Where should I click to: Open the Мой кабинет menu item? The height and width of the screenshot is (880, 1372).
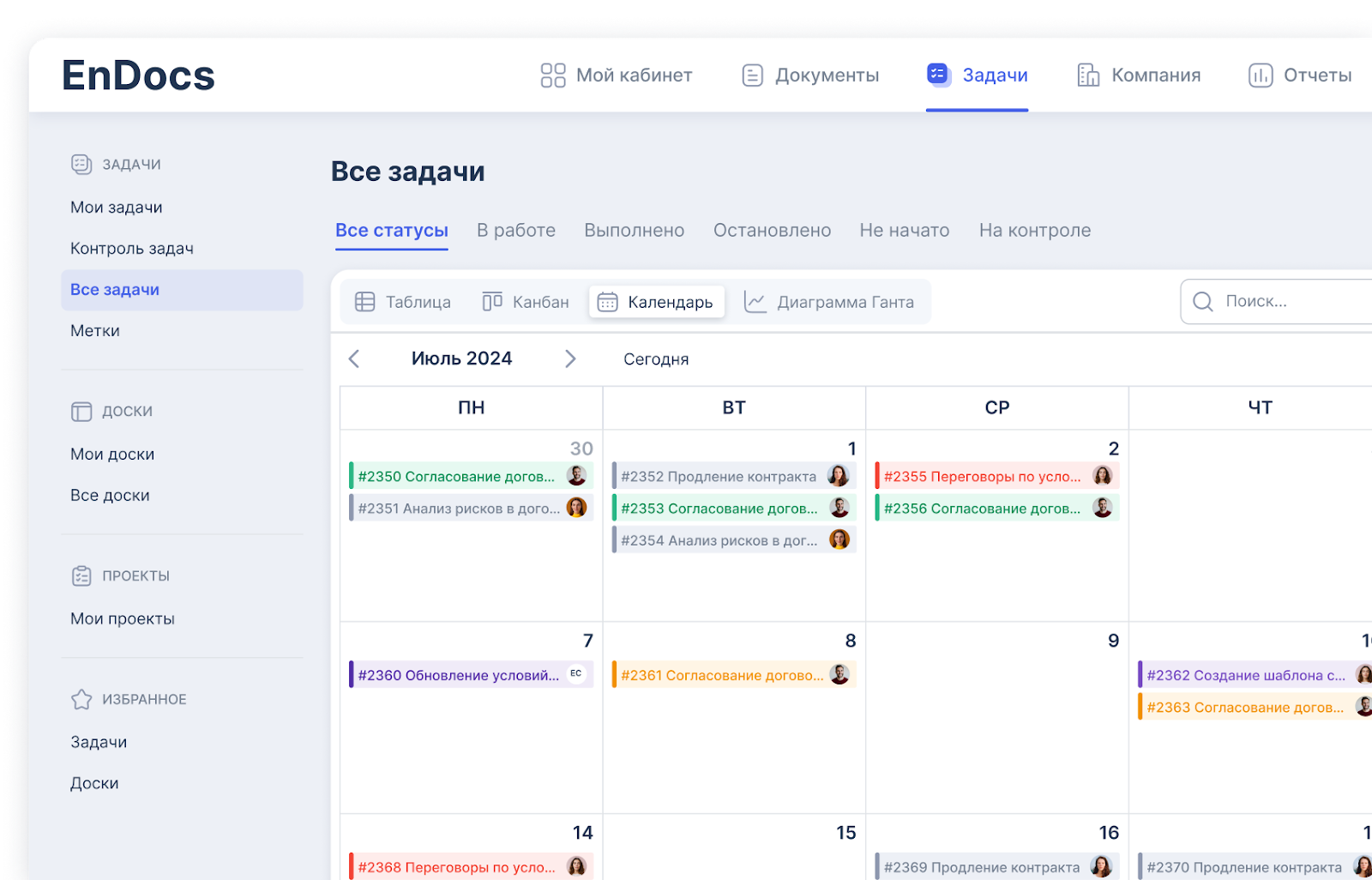tap(617, 75)
